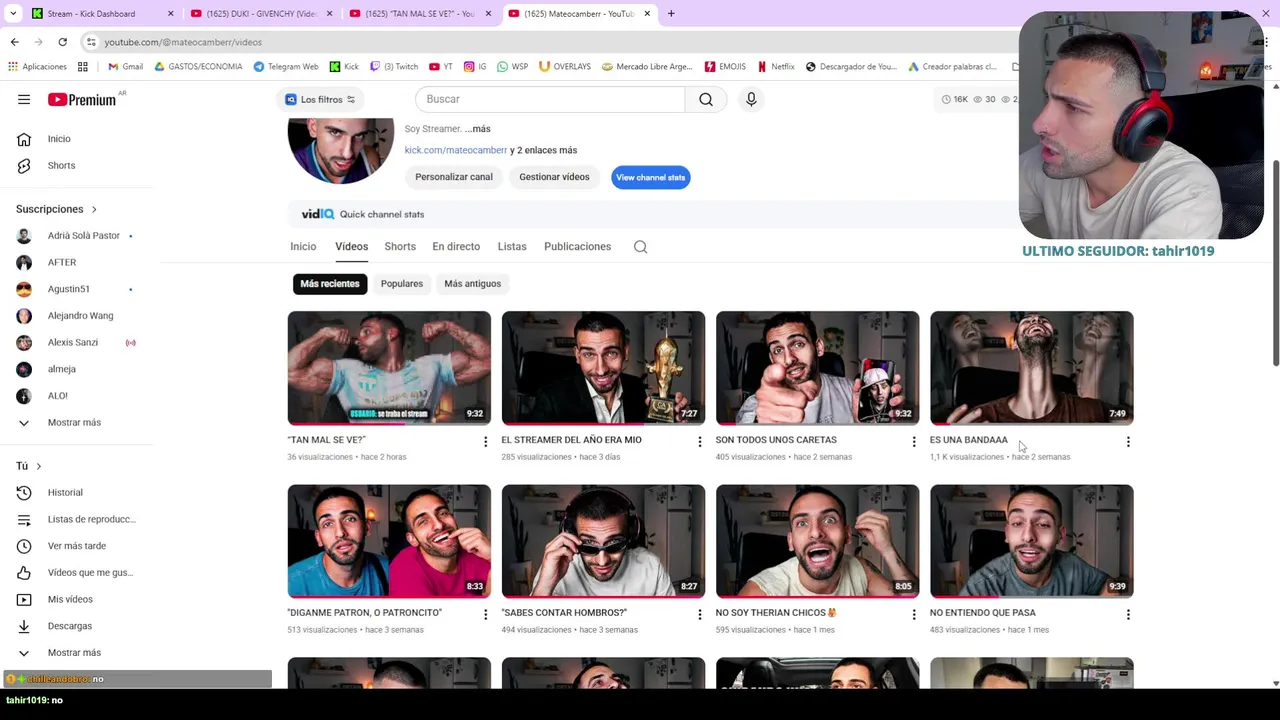The height and width of the screenshot is (720, 1280).
Task: Click the channel tab search icon
Action: 640,247
